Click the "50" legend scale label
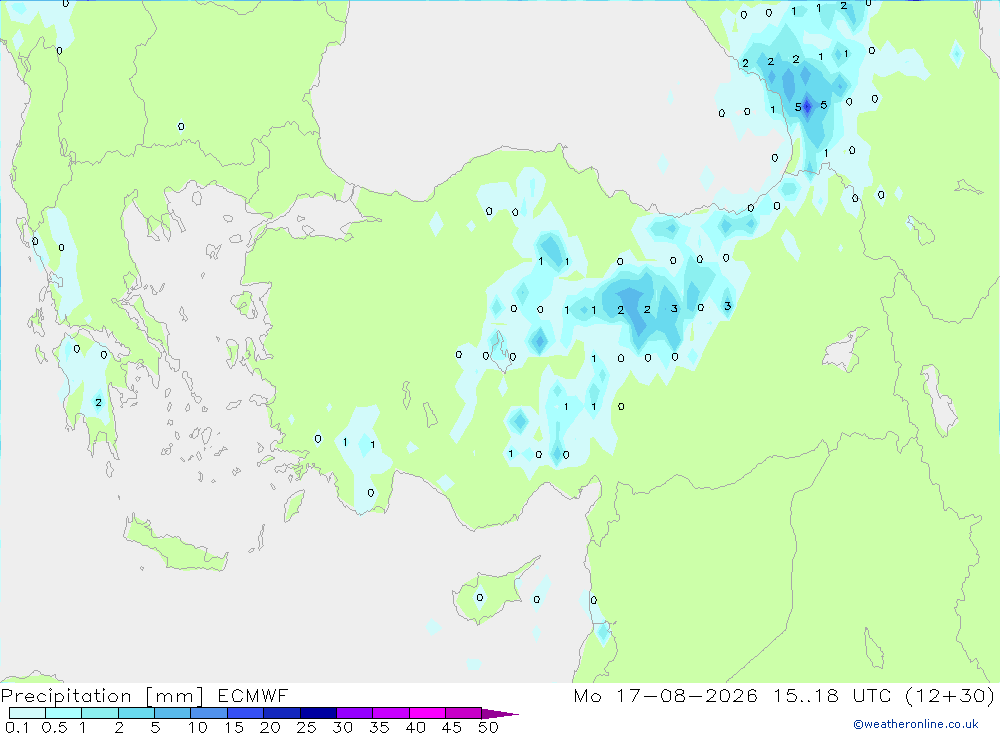Viewport: 1000px width, 733px height. 488,727
